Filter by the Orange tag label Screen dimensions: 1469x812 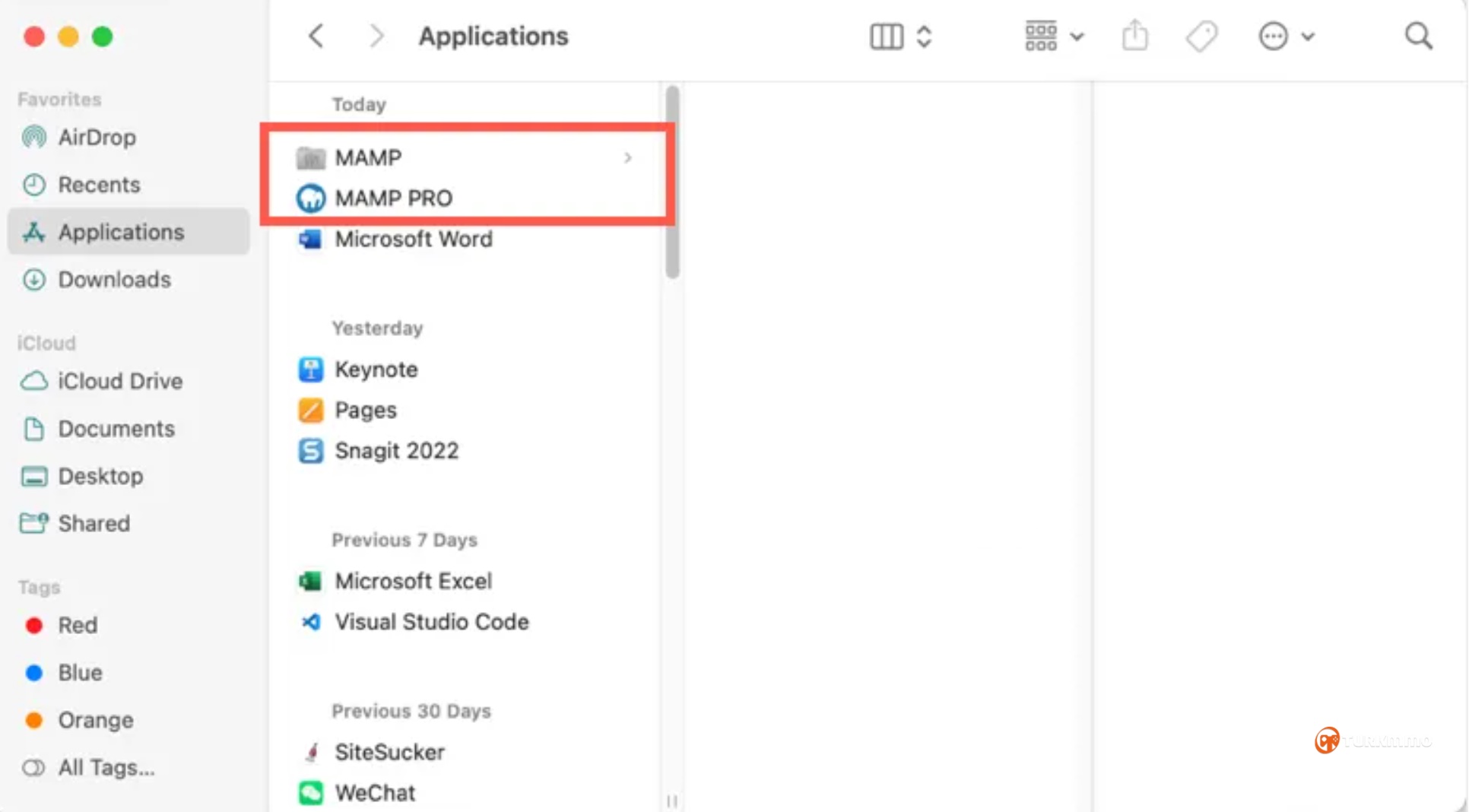(96, 720)
